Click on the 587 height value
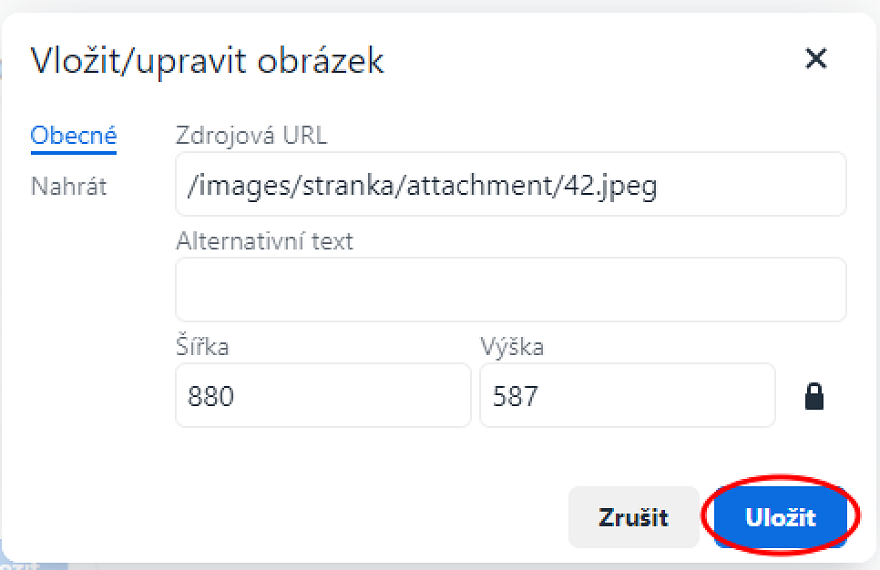 [516, 396]
